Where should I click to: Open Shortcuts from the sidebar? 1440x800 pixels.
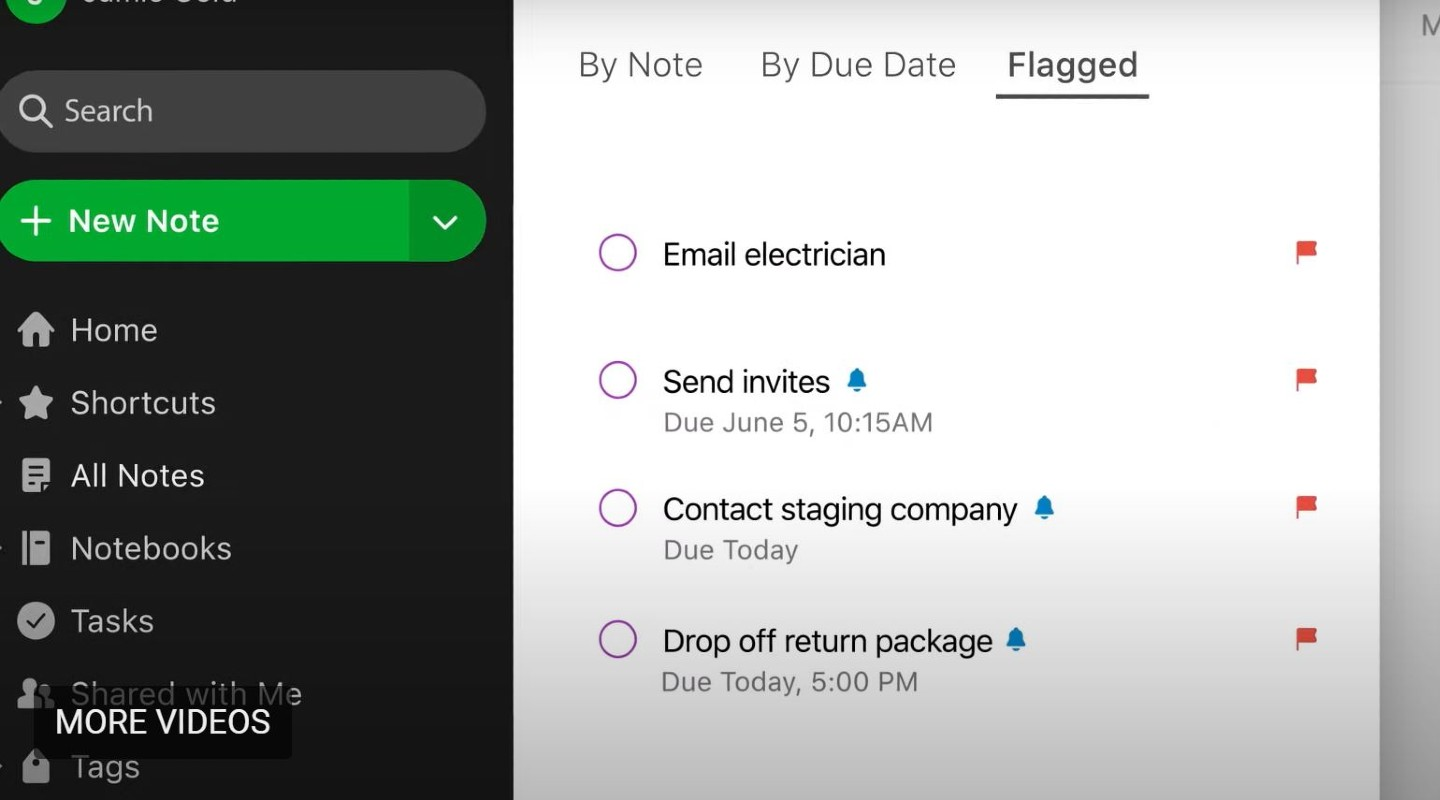tap(35, 403)
